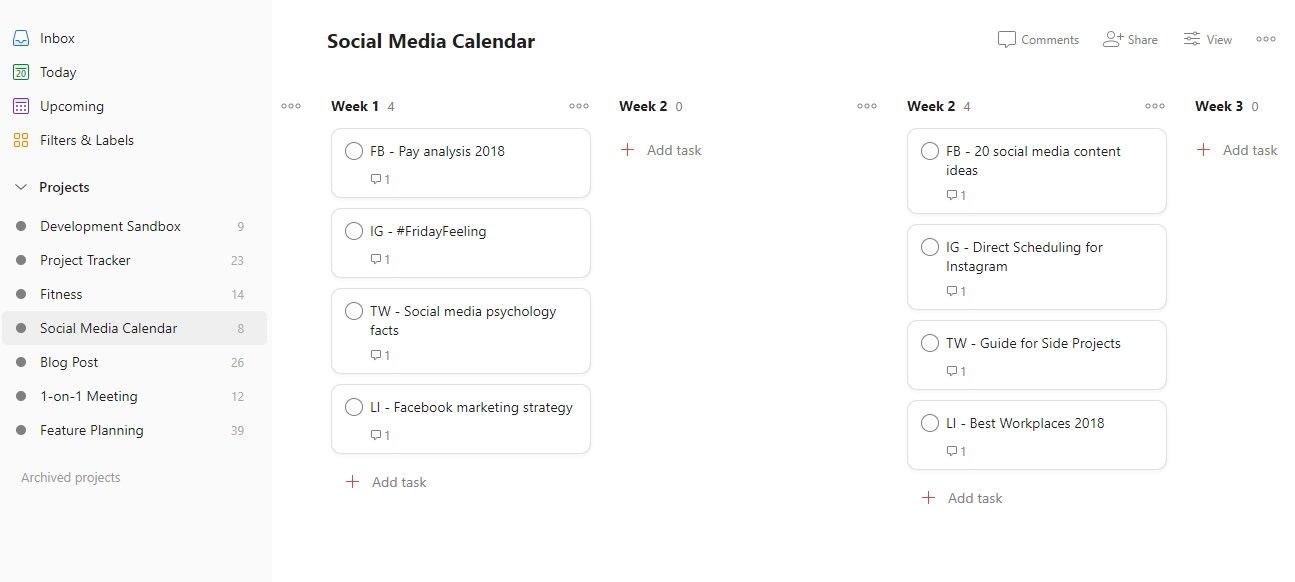Mark LI - Best Workplaces 2018 as done
This screenshot has width=1295, height=582.
(929, 422)
